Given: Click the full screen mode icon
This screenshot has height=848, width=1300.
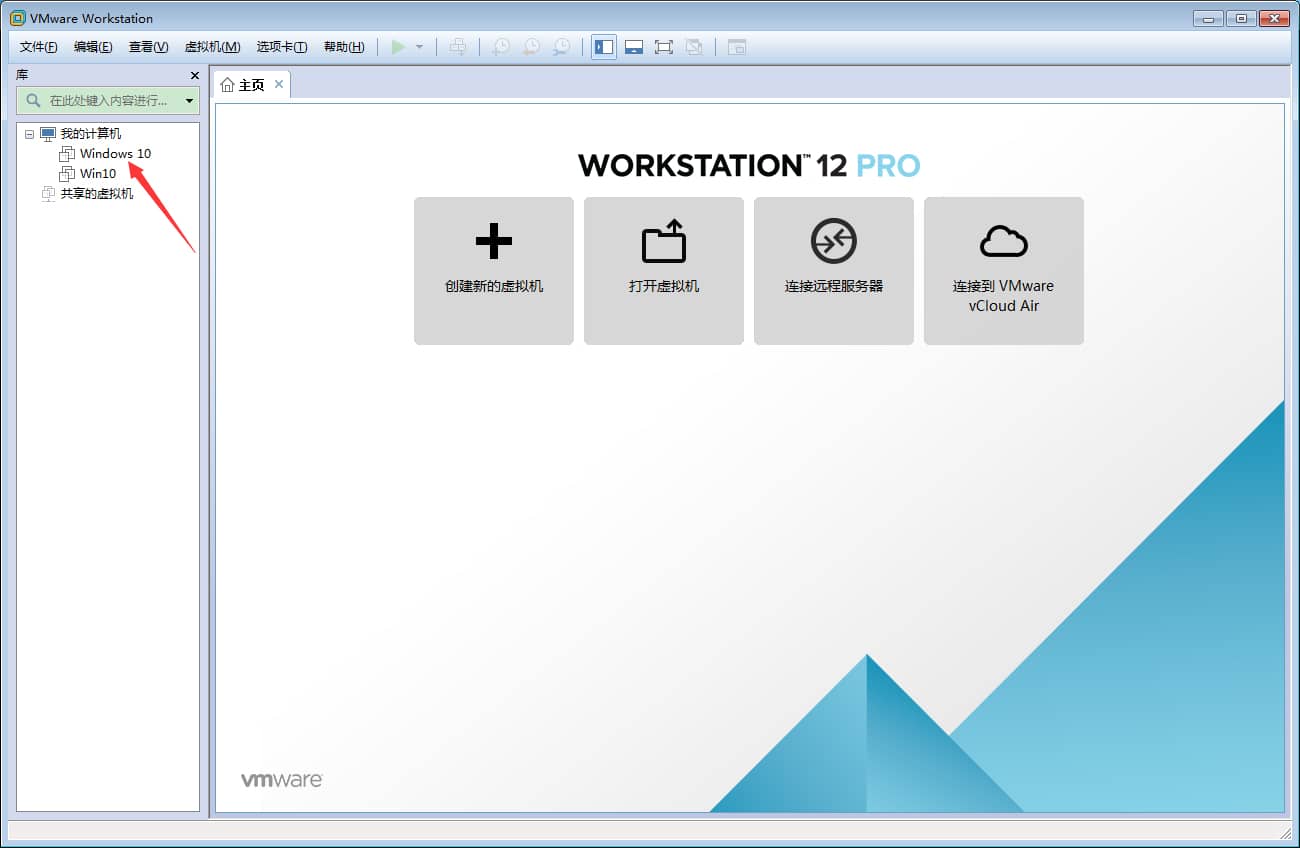Looking at the screenshot, I should (664, 47).
